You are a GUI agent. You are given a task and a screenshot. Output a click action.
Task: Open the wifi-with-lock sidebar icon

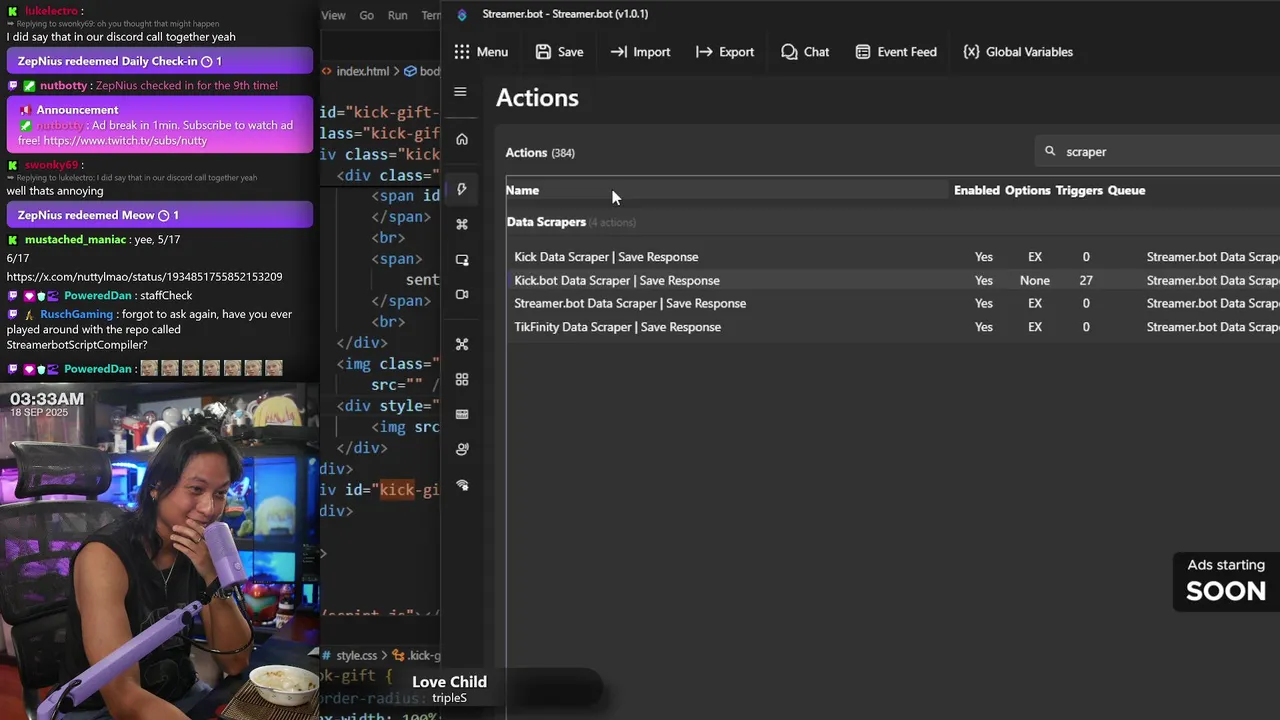[x=462, y=485]
